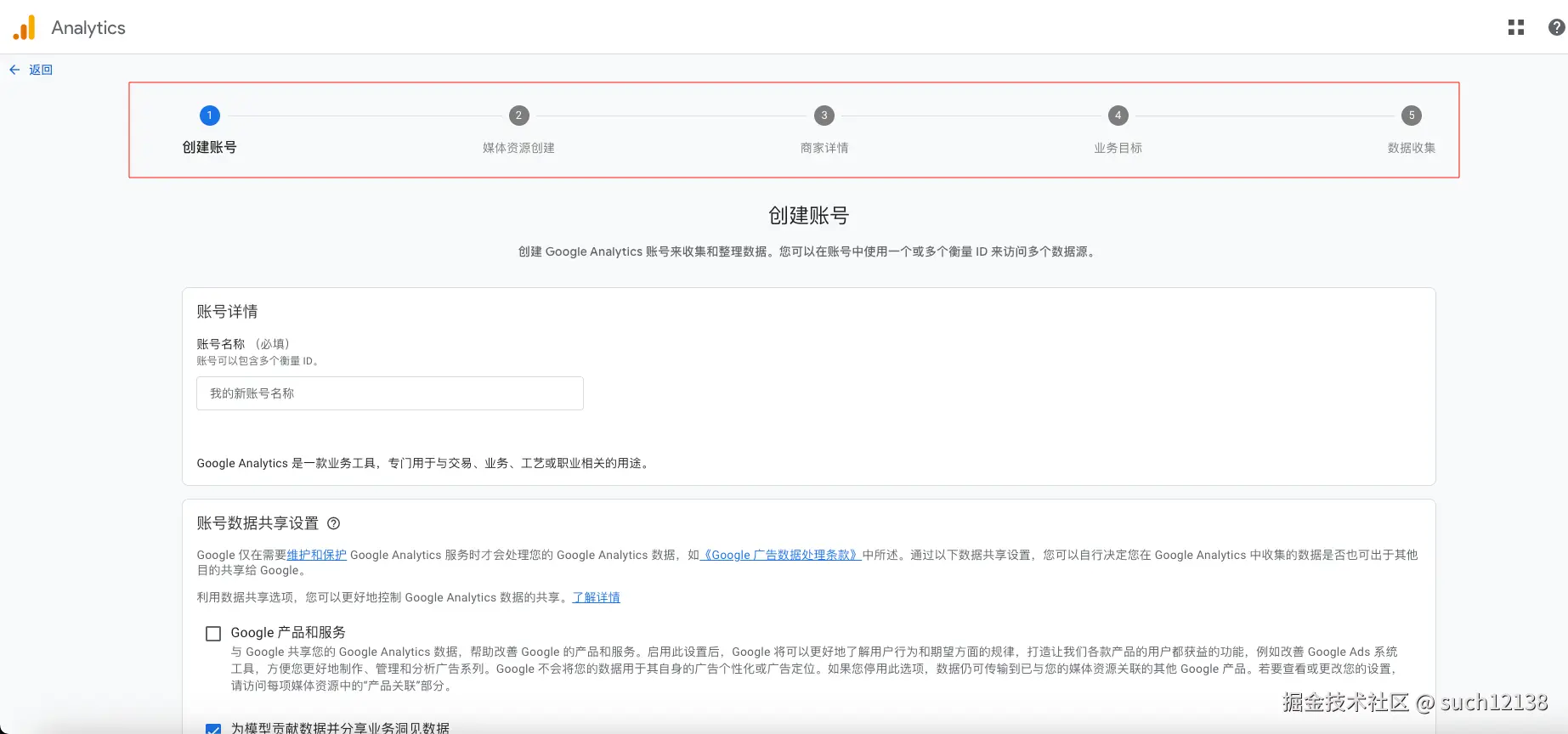1568x734 pixels.
Task: Open the 维护和保护 link
Action: click(317, 555)
